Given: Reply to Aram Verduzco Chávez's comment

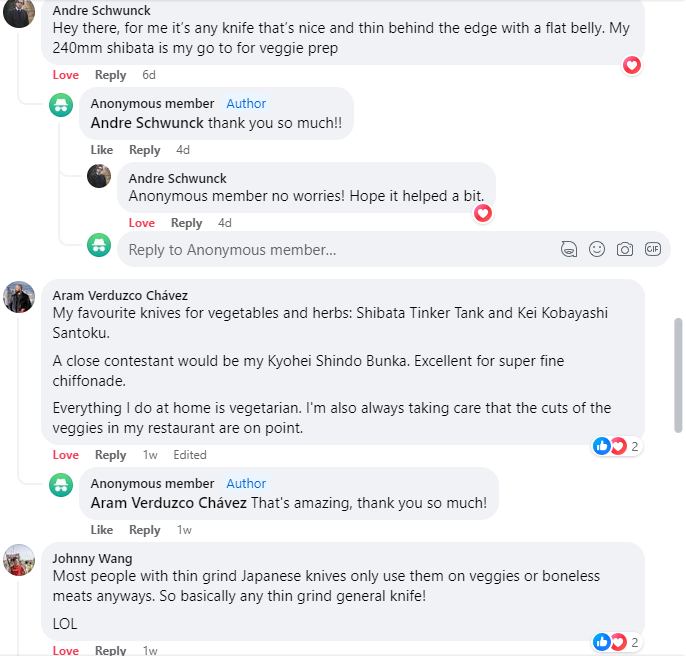Looking at the screenshot, I should coord(110,455).
